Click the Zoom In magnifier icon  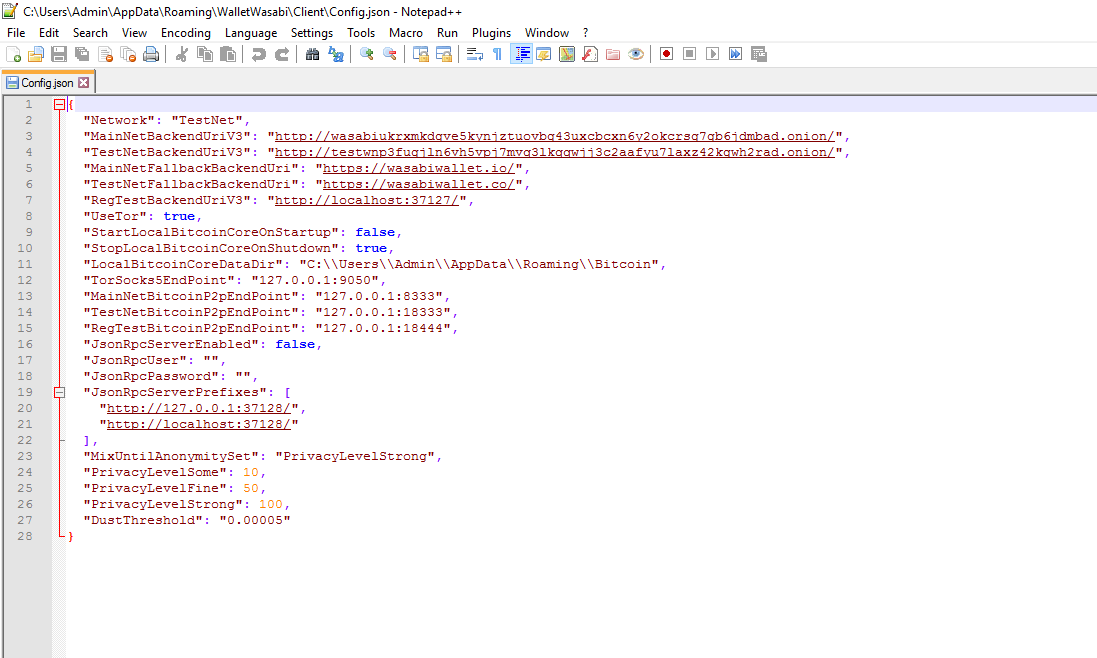[x=366, y=55]
